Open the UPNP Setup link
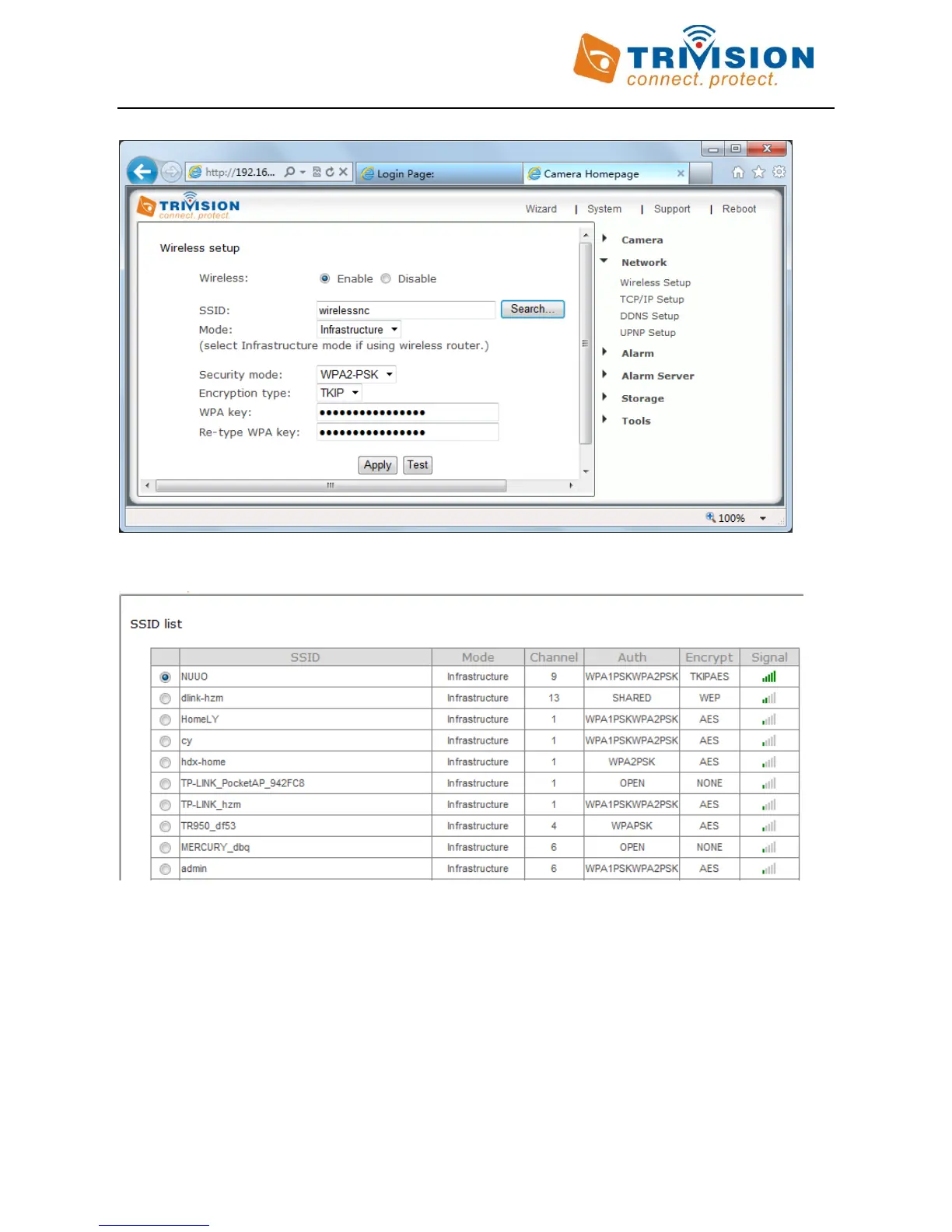 click(648, 333)
